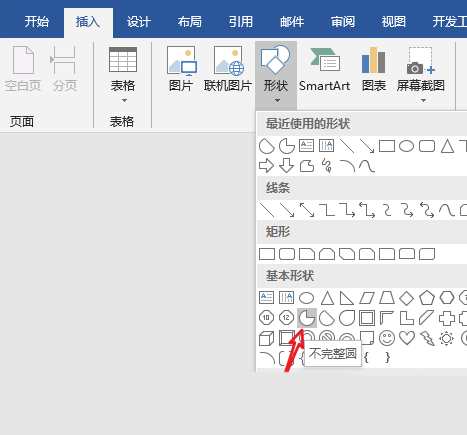Screen dimensions: 467x435
Task: Select the L-shape
Action: click(407, 318)
